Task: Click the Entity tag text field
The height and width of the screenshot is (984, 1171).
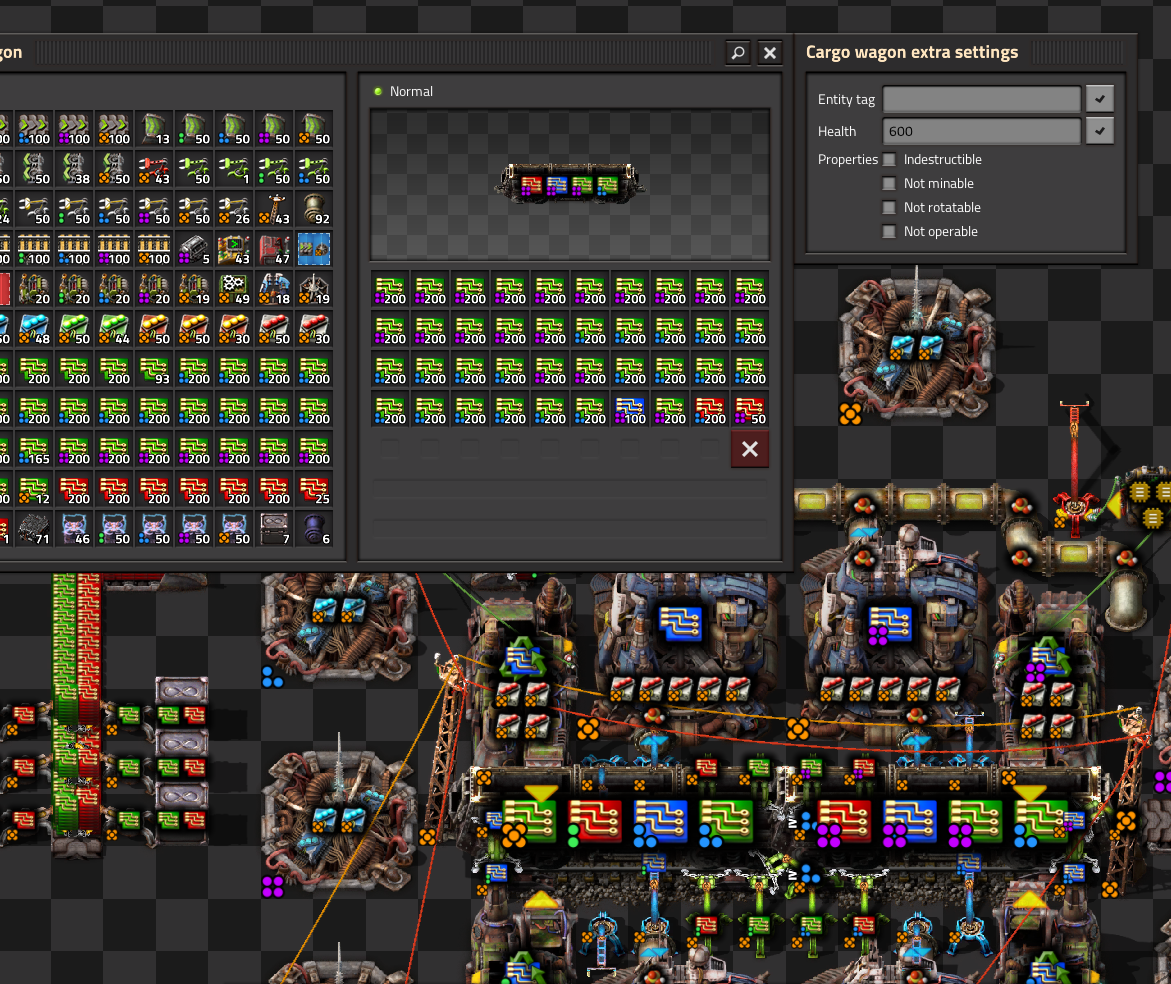Action: [x=981, y=99]
